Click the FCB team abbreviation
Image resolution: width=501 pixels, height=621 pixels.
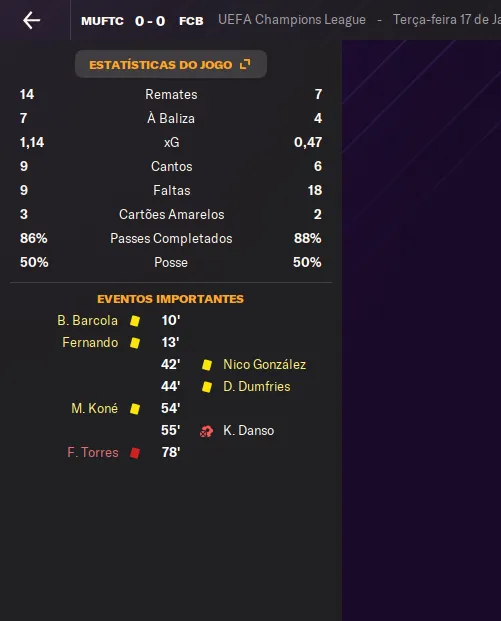click(x=191, y=21)
